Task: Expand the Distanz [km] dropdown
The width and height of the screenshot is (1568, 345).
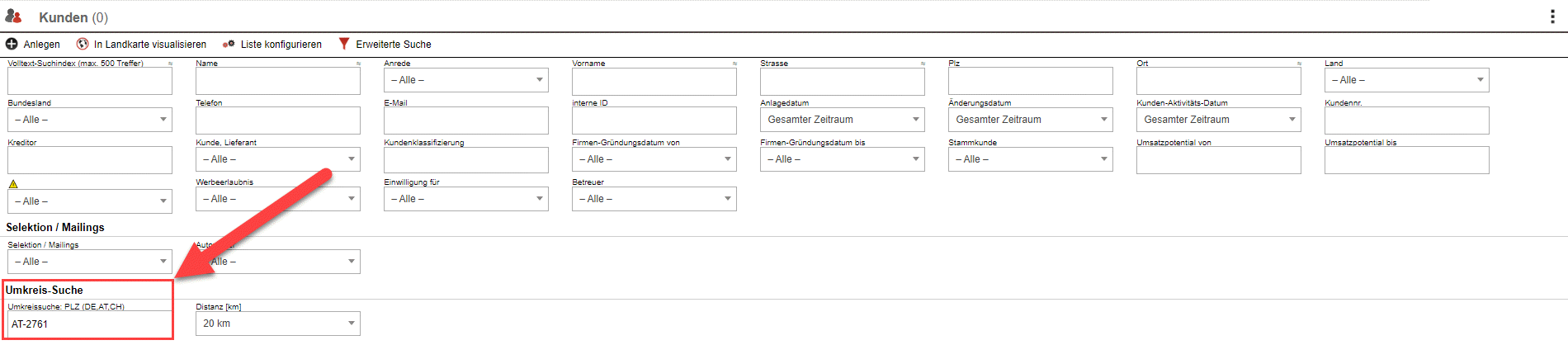Action: (277, 324)
